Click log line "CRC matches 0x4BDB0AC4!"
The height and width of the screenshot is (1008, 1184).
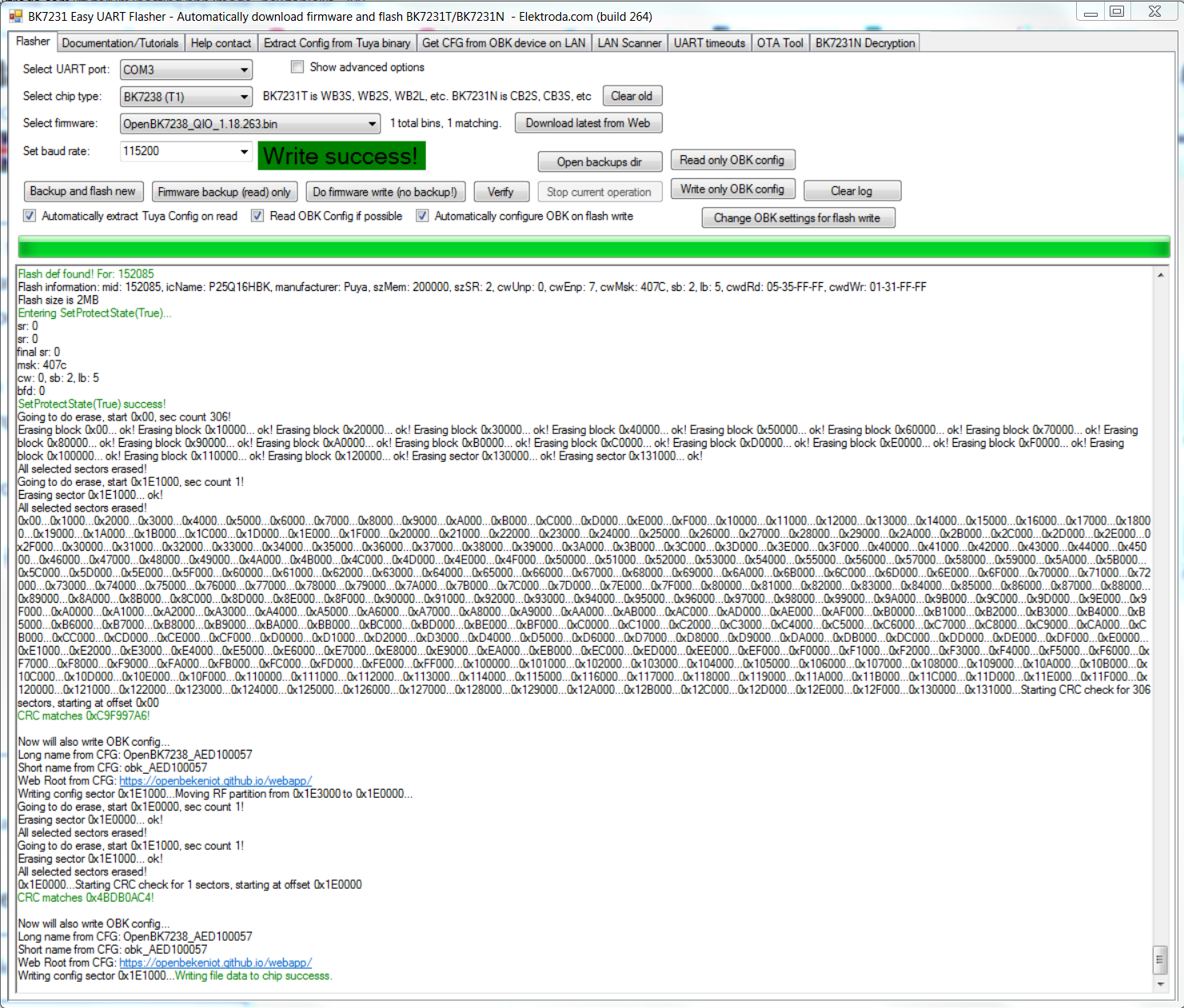coord(86,898)
